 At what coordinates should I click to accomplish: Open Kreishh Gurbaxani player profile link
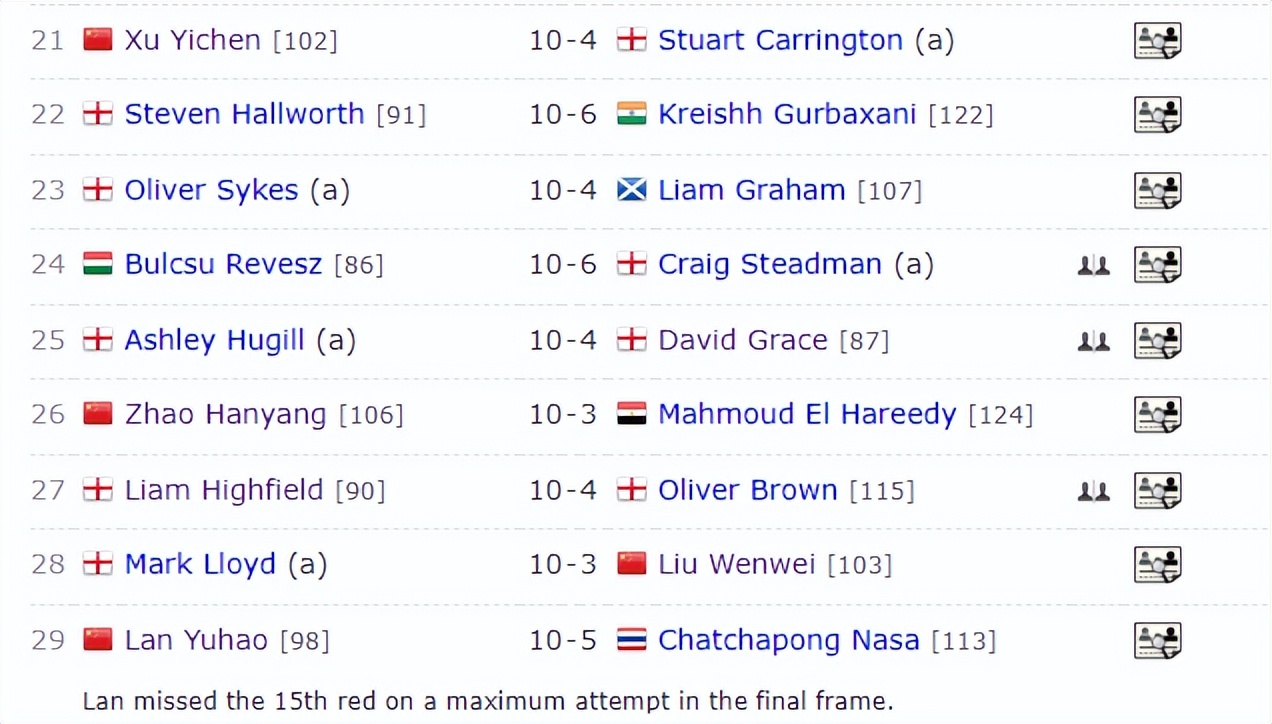click(786, 114)
